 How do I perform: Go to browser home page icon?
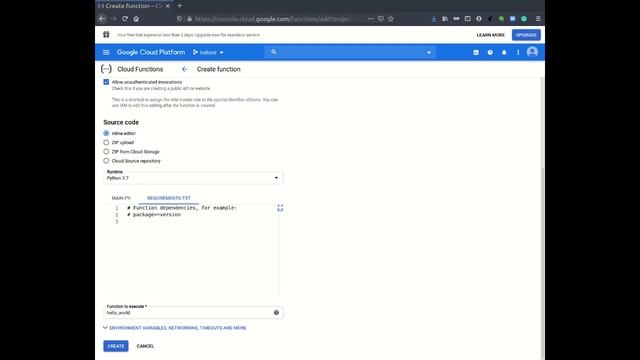coord(136,19)
